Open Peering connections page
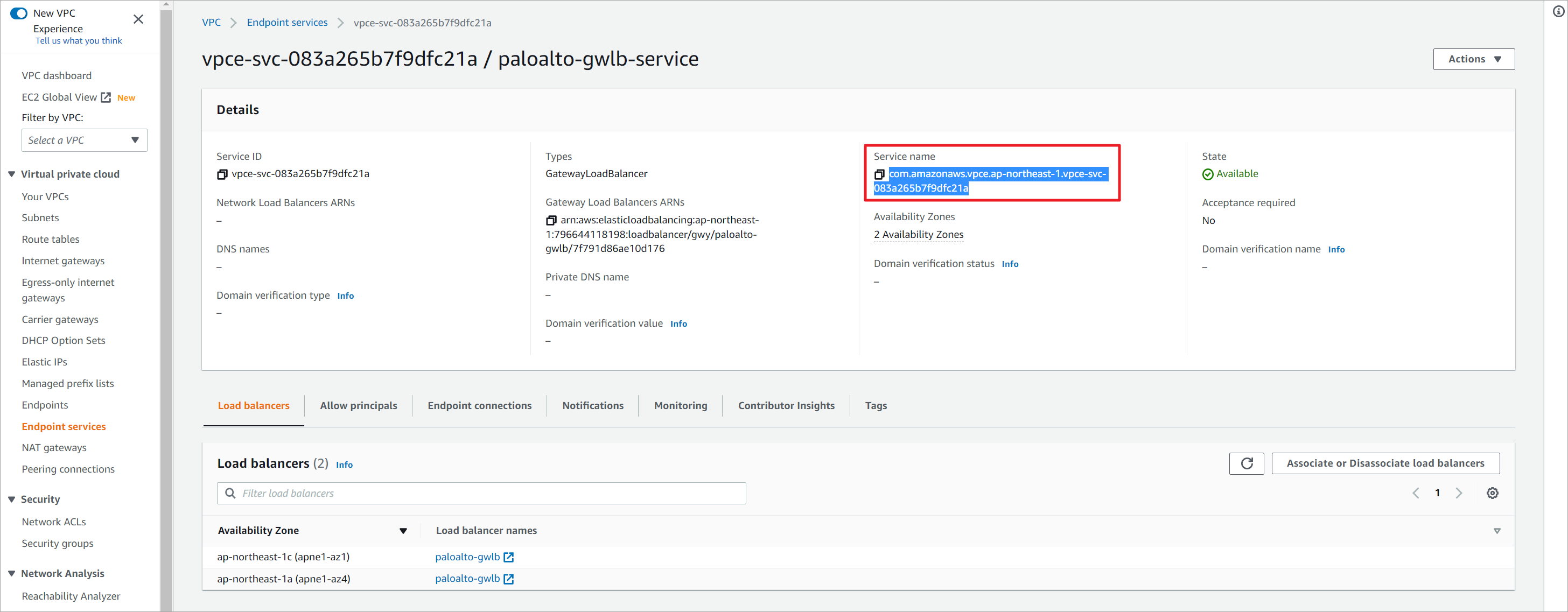 (68, 469)
